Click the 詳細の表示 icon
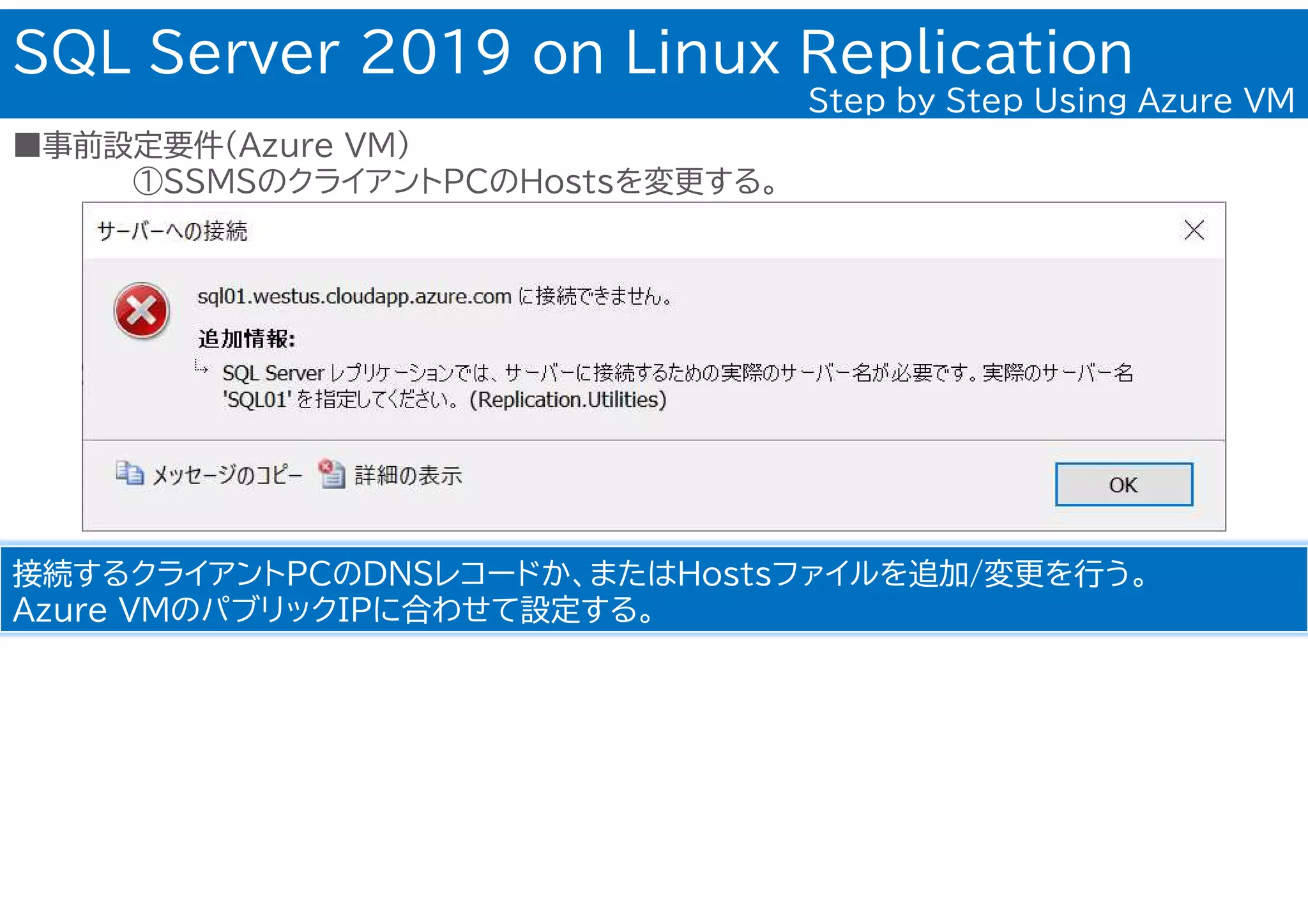The height and width of the screenshot is (924, 1308). 332,473
